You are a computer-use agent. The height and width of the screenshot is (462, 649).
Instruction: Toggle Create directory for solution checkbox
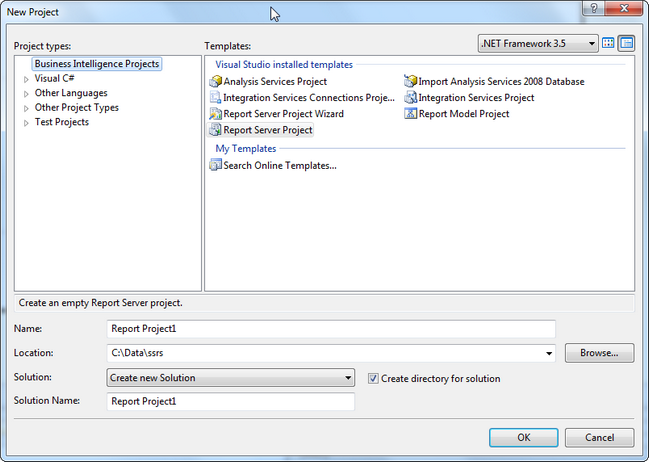point(373,378)
